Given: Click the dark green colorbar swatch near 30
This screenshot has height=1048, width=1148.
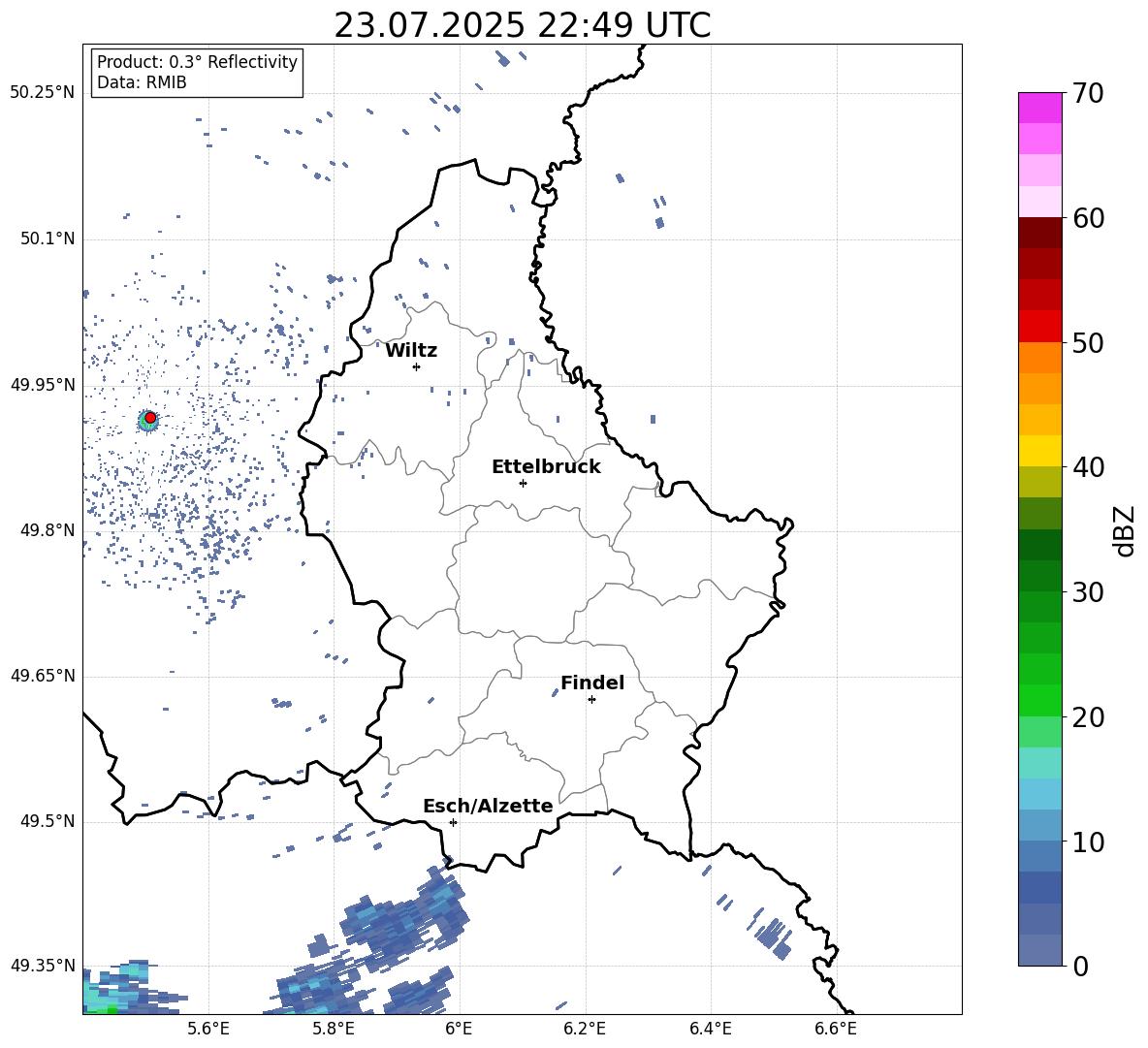Looking at the screenshot, I should [x=1039, y=576].
